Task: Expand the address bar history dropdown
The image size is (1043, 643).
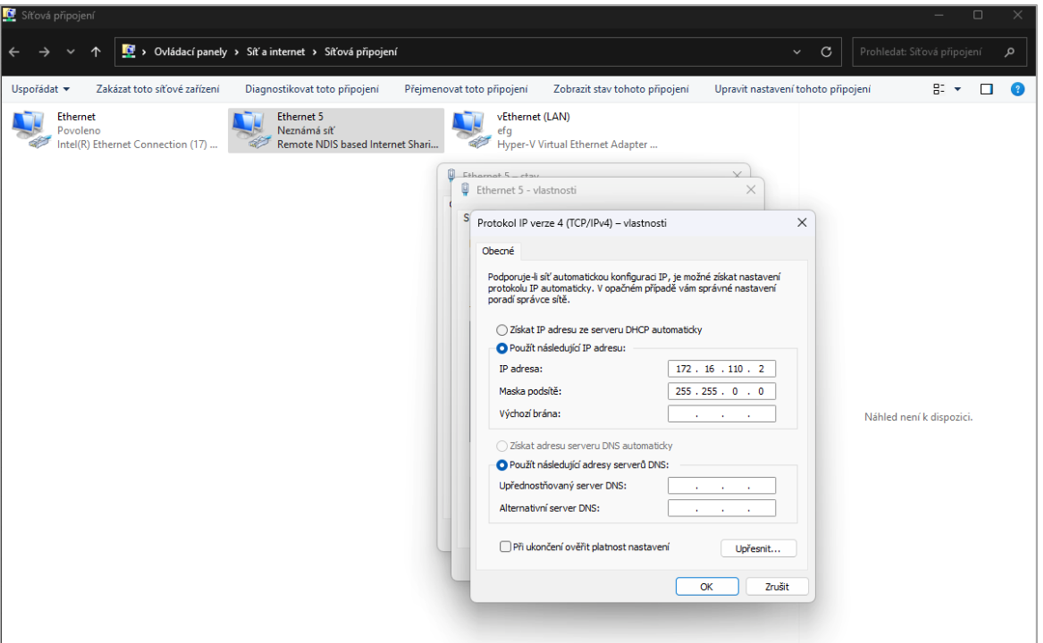Action: click(x=797, y=52)
